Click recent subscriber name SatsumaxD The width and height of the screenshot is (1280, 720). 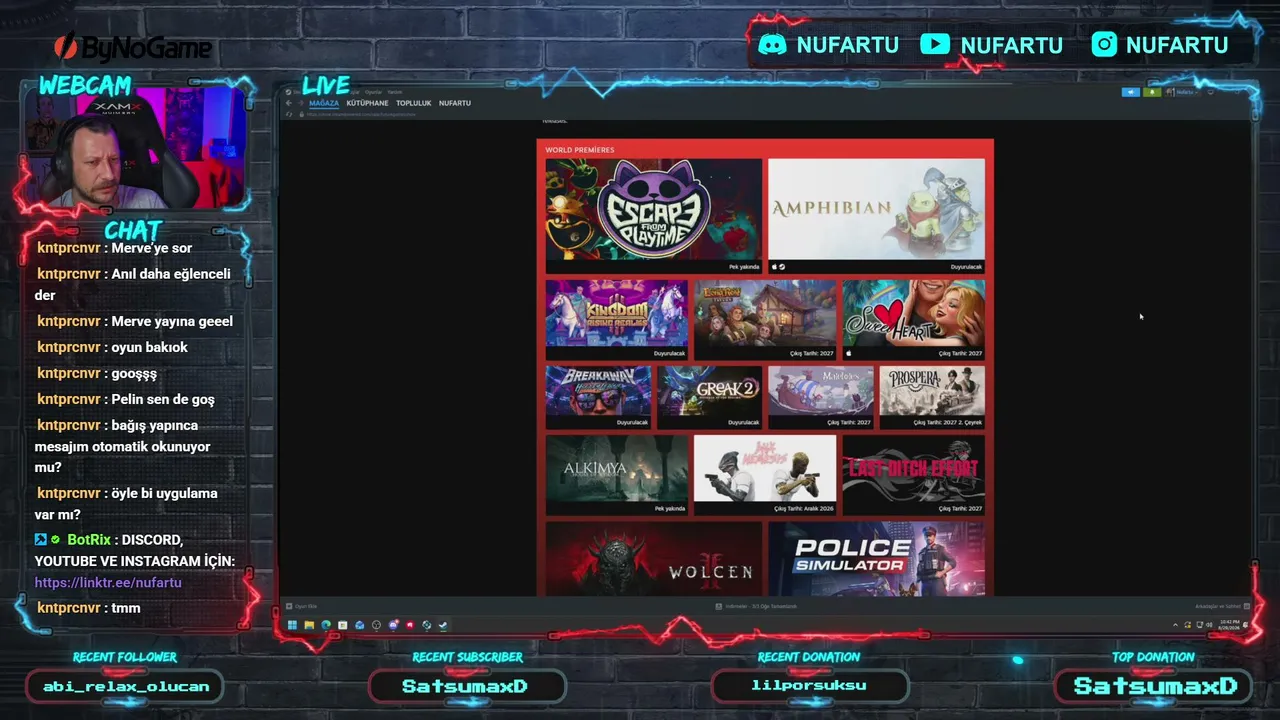pyautogui.click(x=465, y=686)
